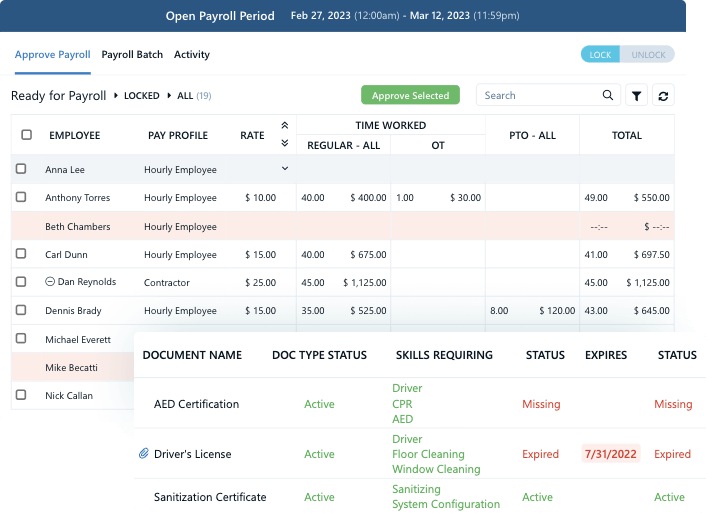Click the magnifier icon in the search box

(607, 96)
